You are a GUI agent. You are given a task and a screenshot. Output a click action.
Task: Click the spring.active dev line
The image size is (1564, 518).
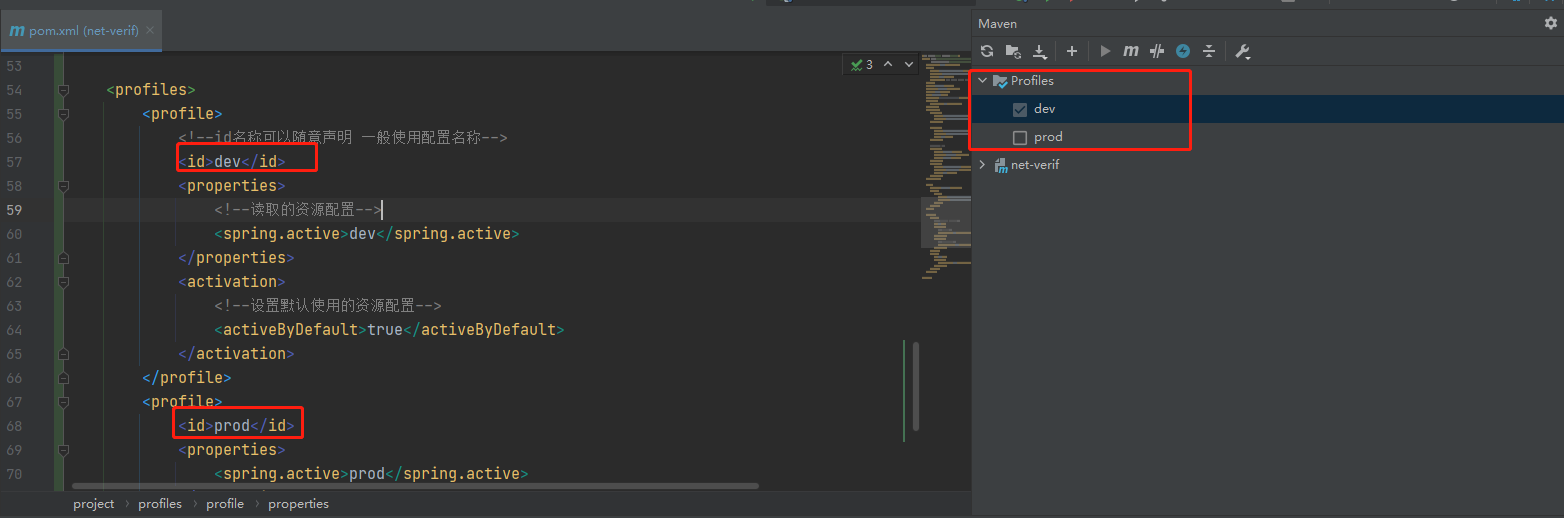point(366,234)
